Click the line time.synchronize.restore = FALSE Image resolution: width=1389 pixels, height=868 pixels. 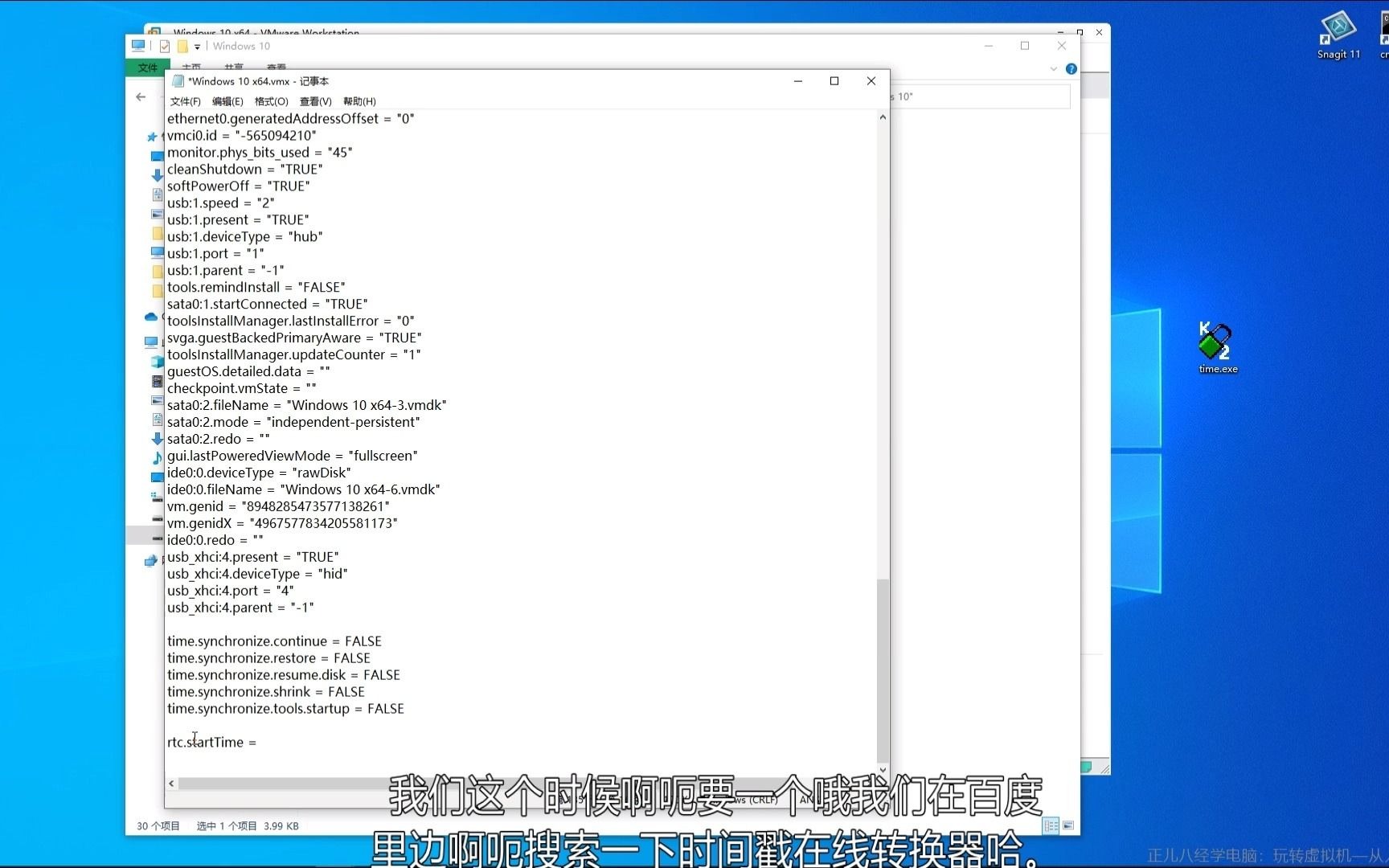268,658
